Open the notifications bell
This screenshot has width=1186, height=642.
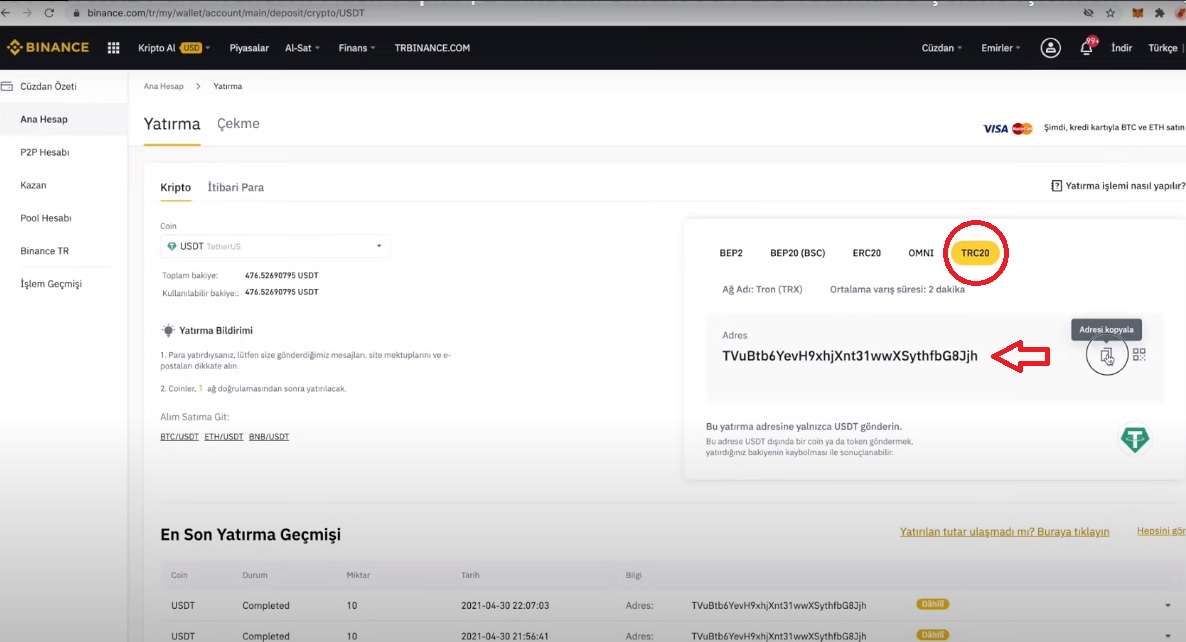[1086, 48]
